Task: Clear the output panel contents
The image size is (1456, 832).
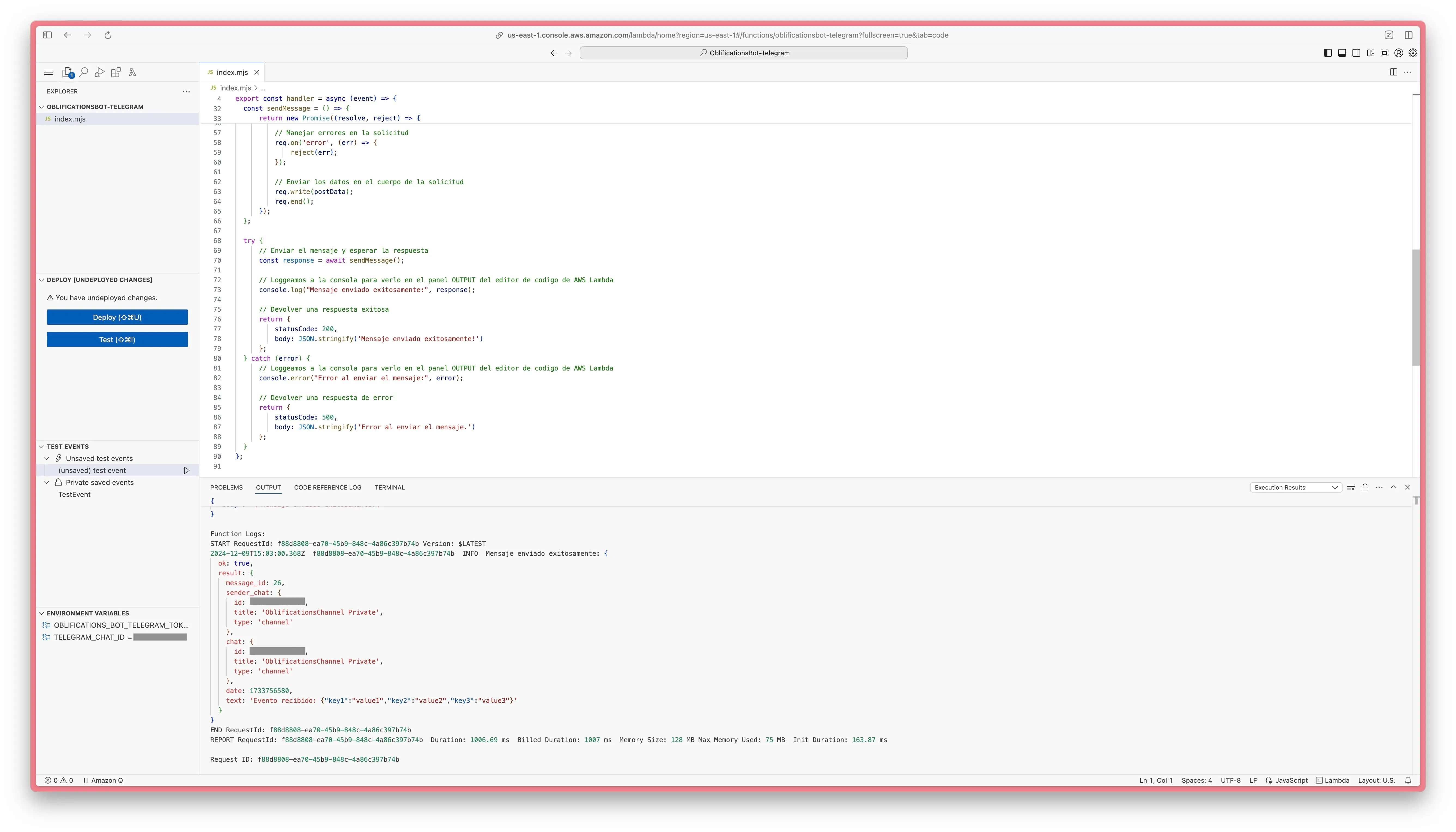Action: (1351, 487)
